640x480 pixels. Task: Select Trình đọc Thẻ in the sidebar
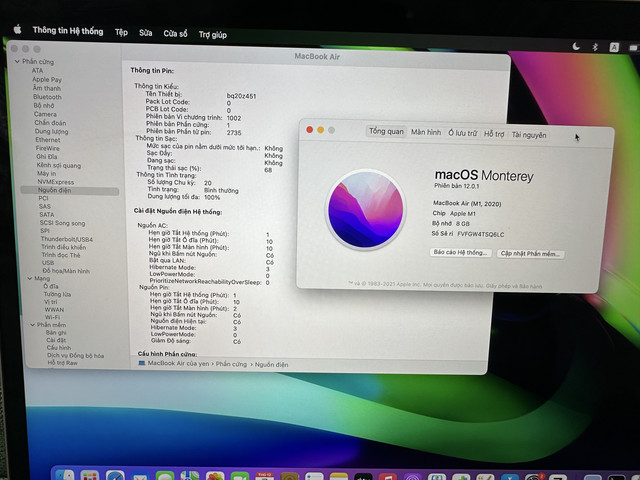pyautogui.click(x=61, y=255)
